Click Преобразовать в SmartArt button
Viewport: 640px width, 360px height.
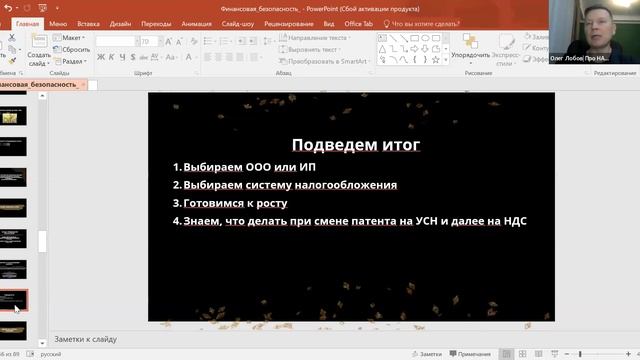325,61
